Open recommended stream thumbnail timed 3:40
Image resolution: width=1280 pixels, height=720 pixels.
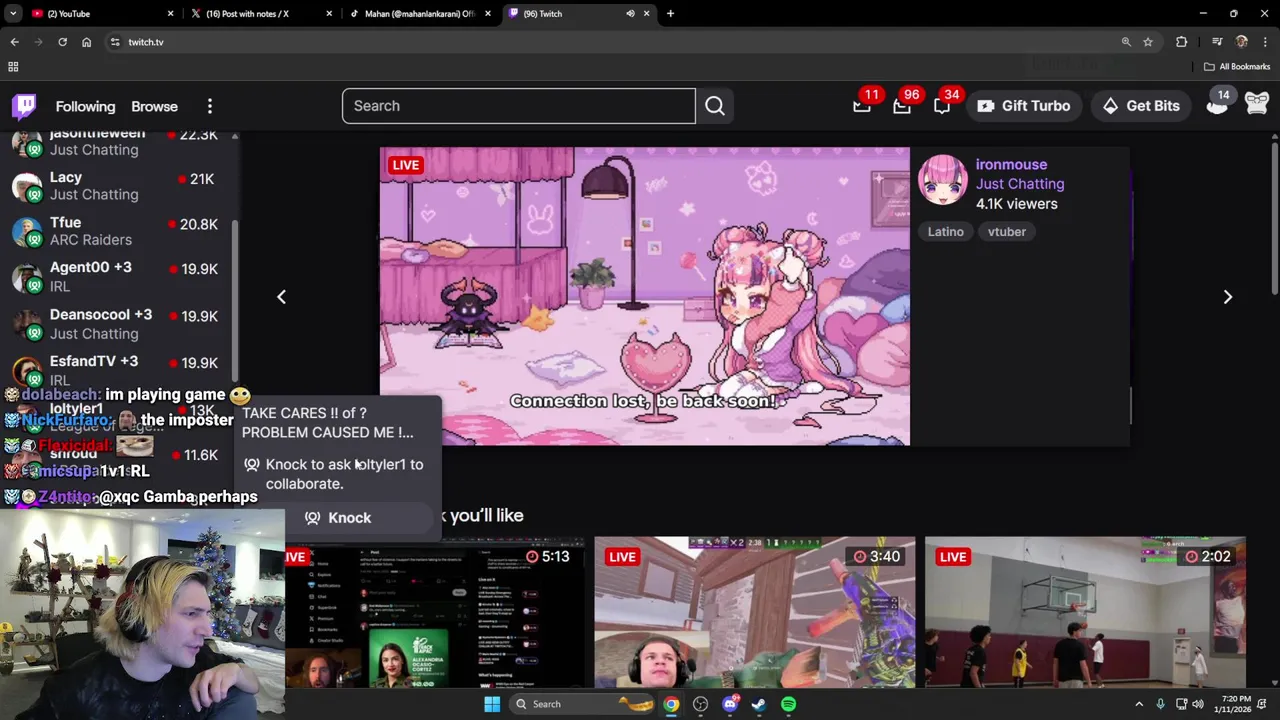pos(755,612)
